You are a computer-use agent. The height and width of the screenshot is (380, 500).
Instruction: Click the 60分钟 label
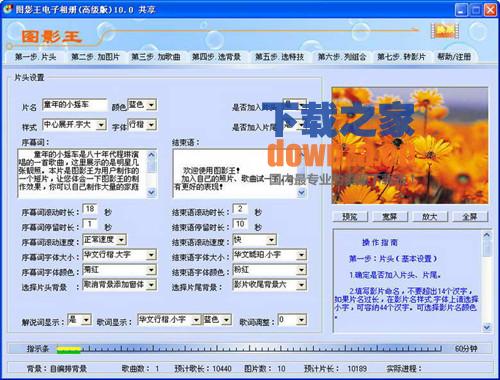pyautogui.click(x=466, y=349)
